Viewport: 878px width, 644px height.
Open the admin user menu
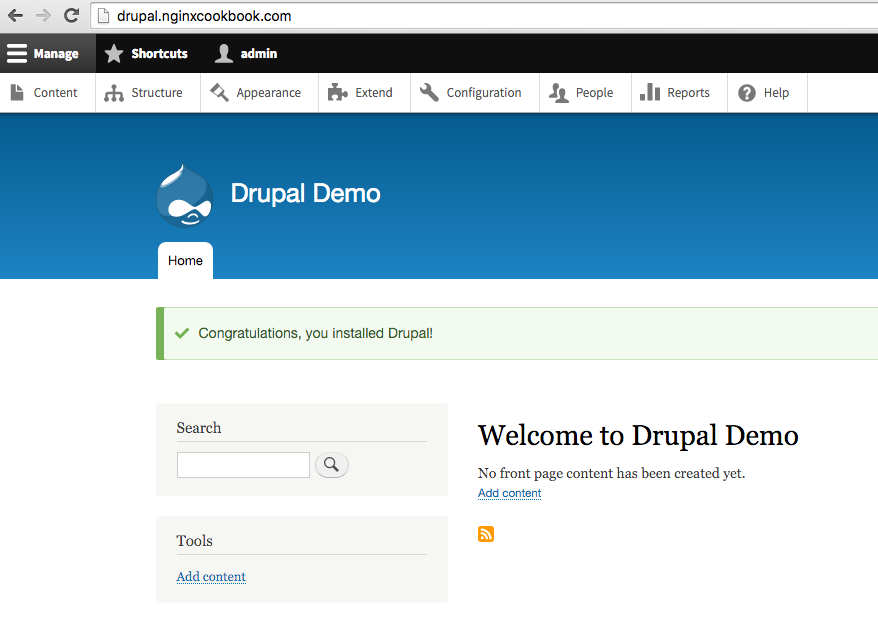tap(246, 54)
